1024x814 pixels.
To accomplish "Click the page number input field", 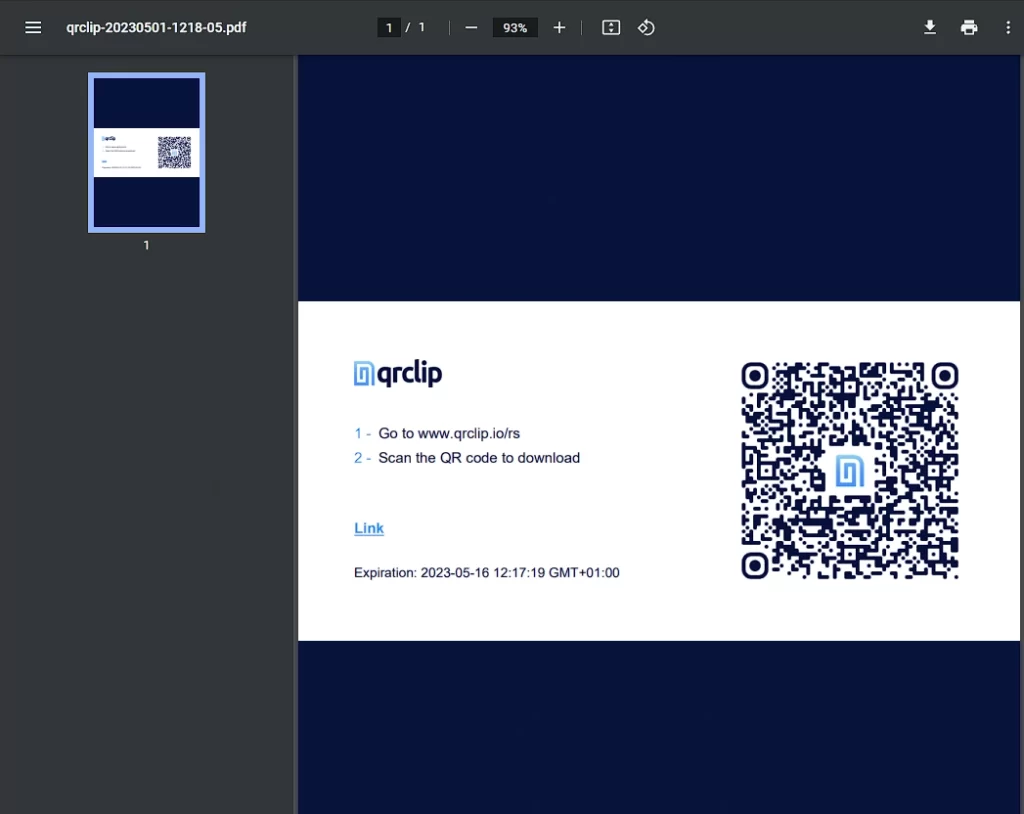I will (x=389, y=27).
